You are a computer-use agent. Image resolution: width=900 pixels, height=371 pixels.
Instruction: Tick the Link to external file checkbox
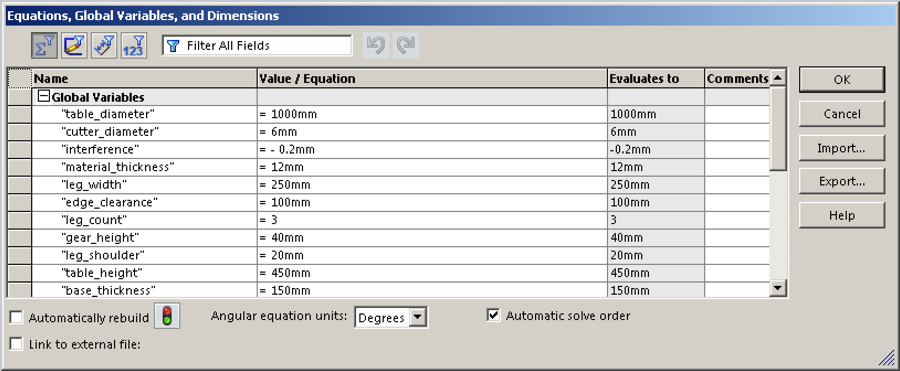coord(17,344)
